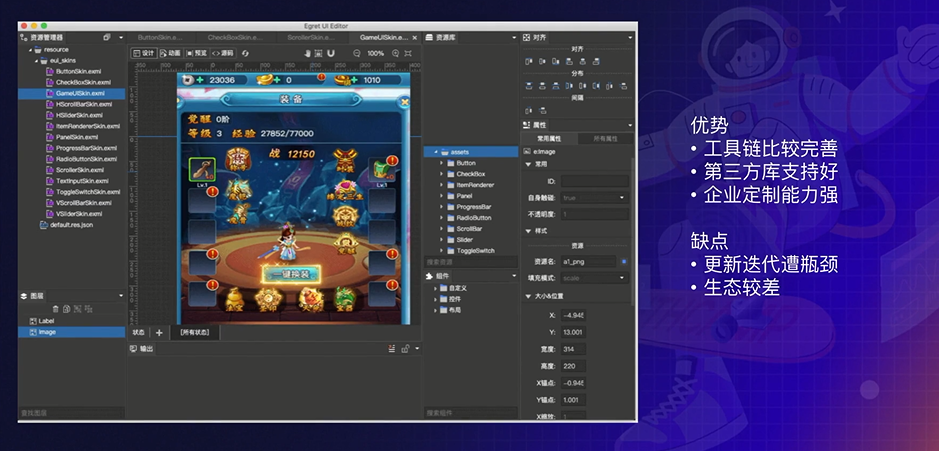This screenshot has height=451, width=939.
Task: Switch to 源码 source mode
Action: [x=223, y=53]
